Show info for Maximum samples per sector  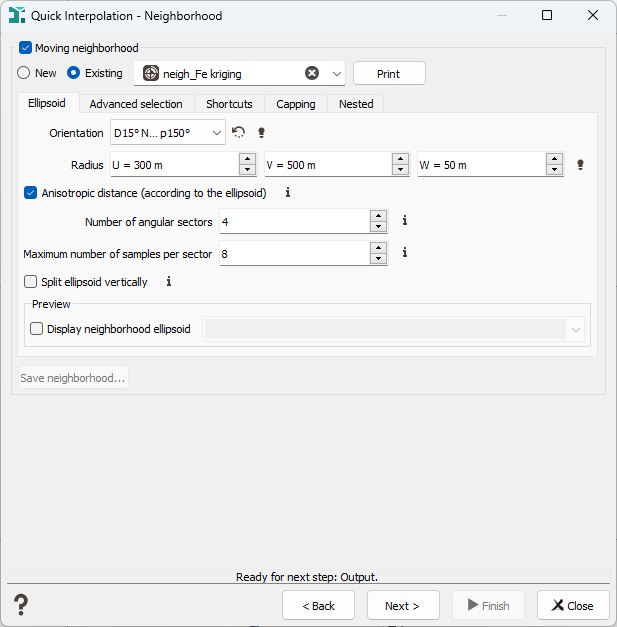point(405,252)
